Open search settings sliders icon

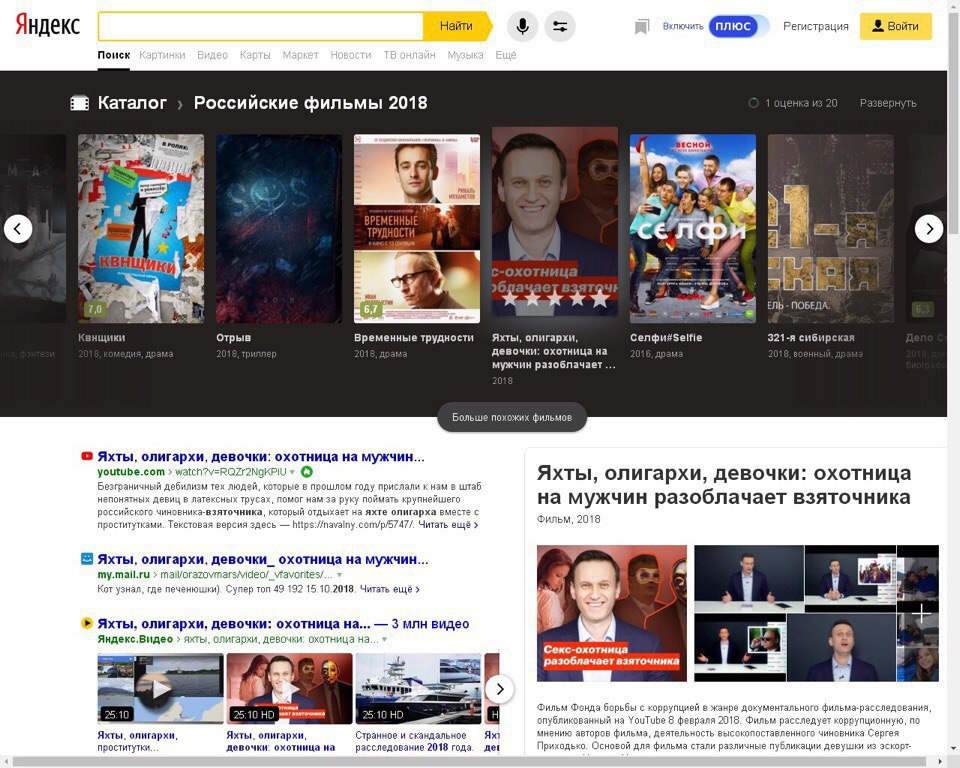[x=560, y=26]
